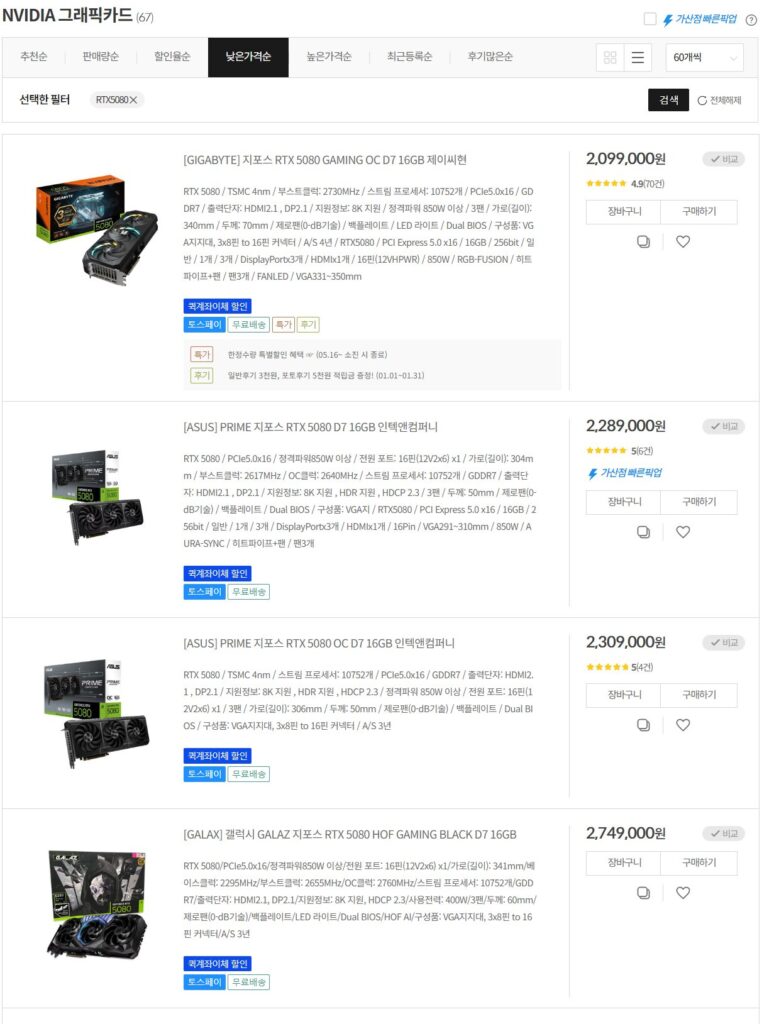Add GIGABYTE RTX 5080 to wishlist heart
Viewport: 774px width, 1024px height.
(683, 242)
